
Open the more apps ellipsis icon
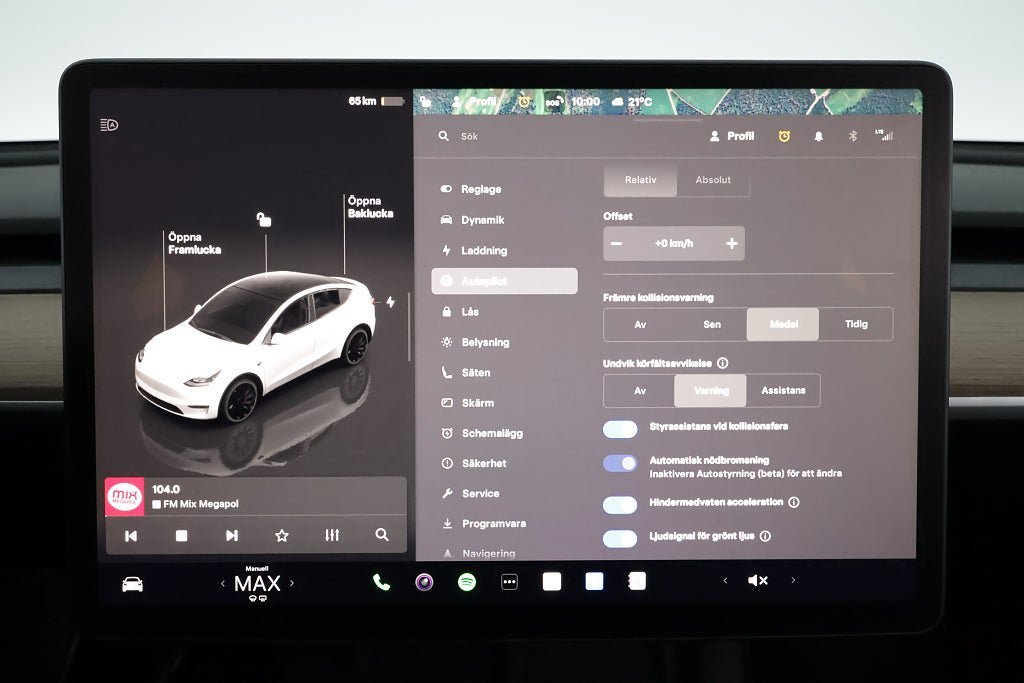[509, 582]
